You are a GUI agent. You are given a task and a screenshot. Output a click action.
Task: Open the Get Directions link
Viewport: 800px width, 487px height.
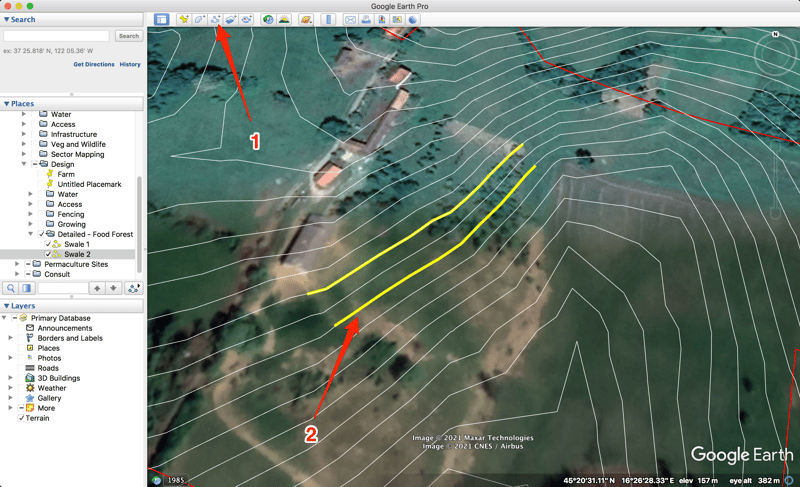(x=94, y=64)
